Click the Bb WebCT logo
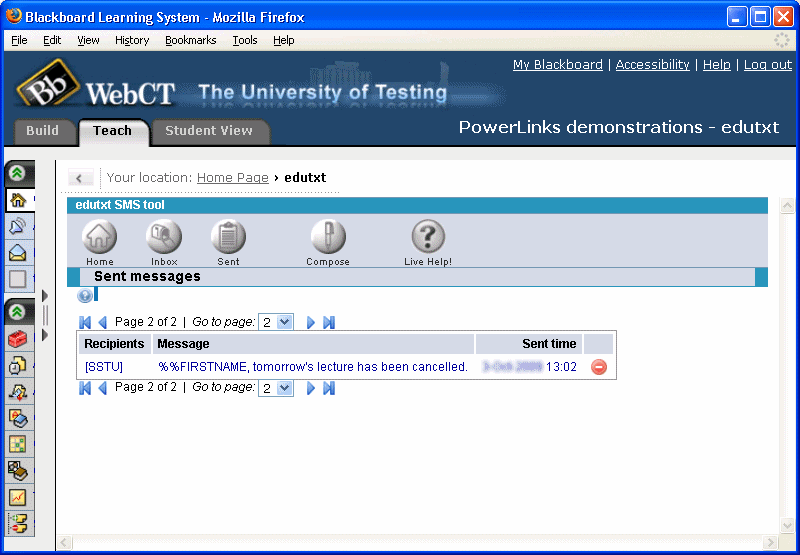 (x=95, y=85)
